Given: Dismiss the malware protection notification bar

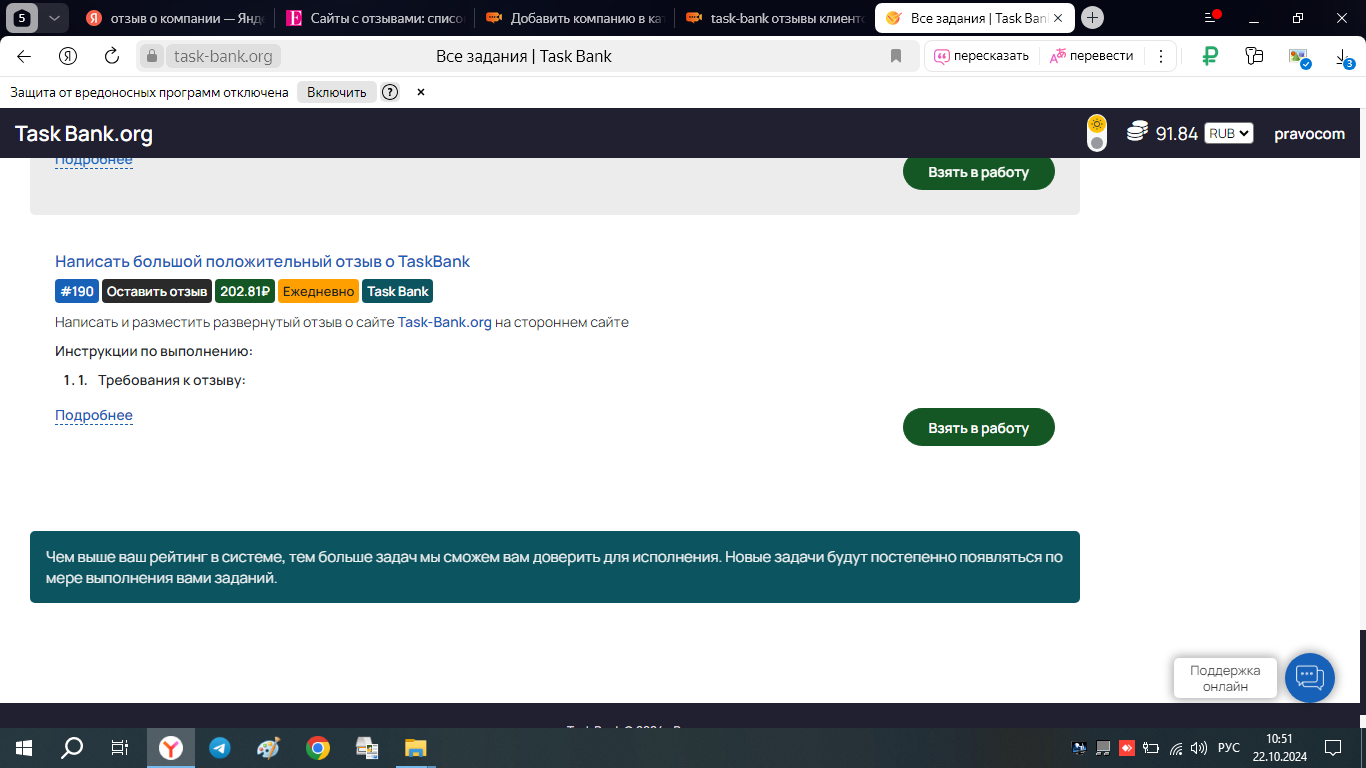Looking at the screenshot, I should (421, 92).
